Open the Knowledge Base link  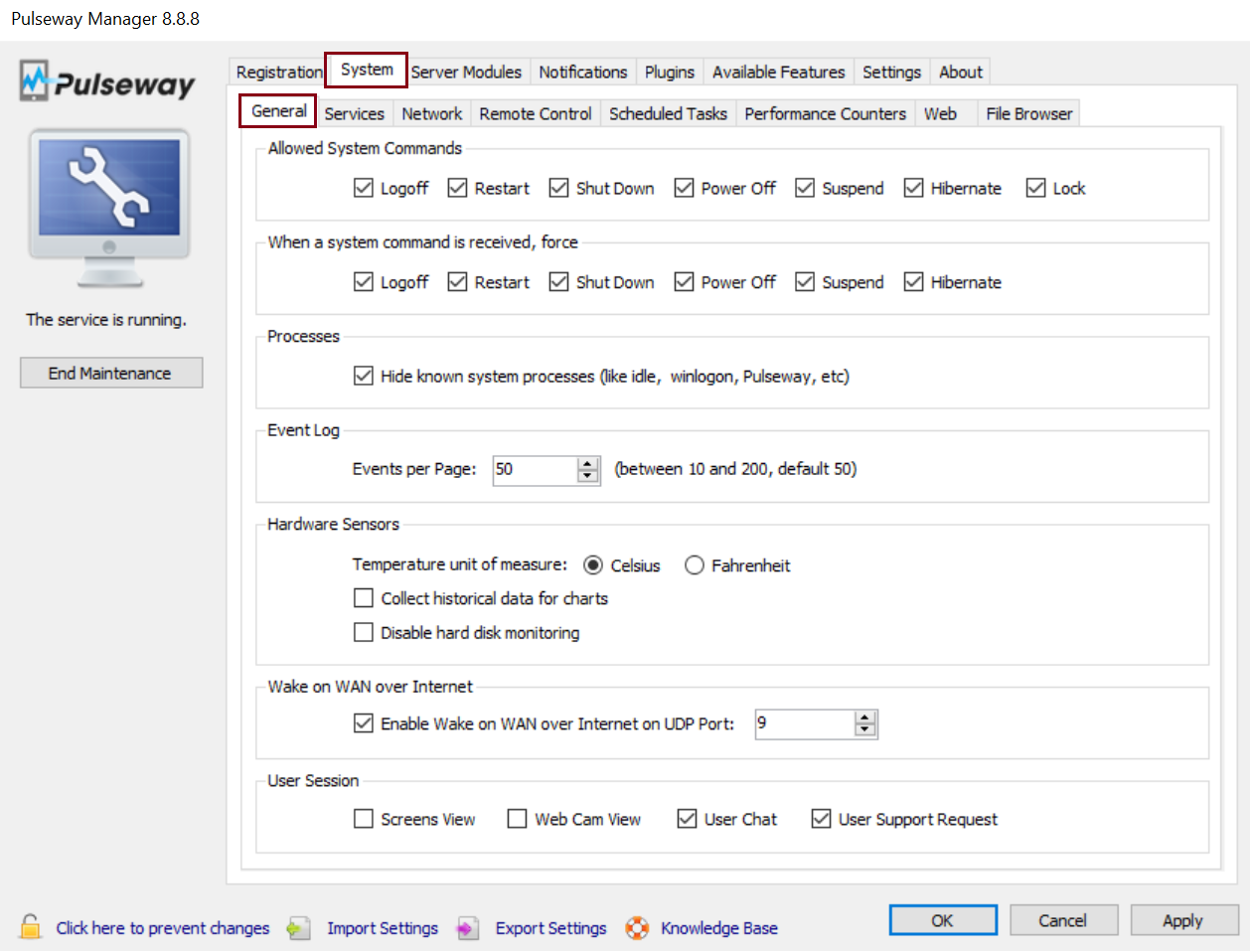coord(719,928)
